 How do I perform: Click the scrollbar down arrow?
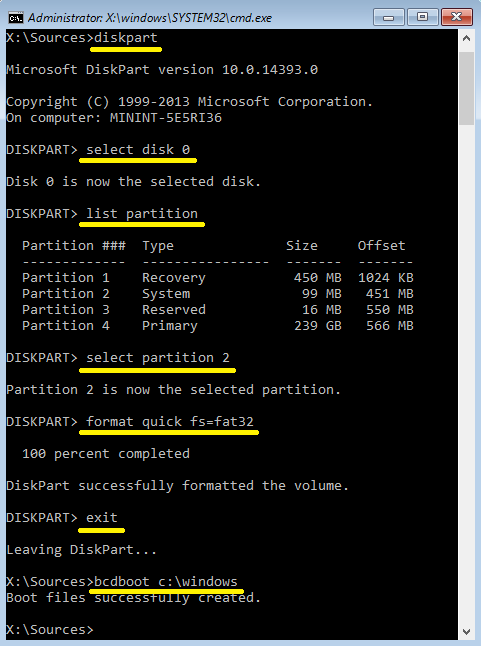tap(466, 631)
